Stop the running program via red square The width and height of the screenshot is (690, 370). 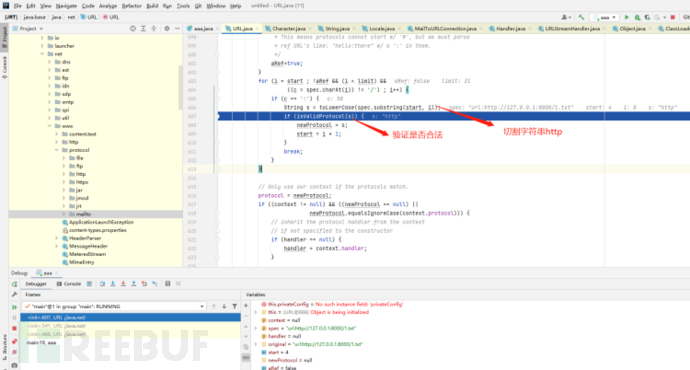[x=673, y=17]
